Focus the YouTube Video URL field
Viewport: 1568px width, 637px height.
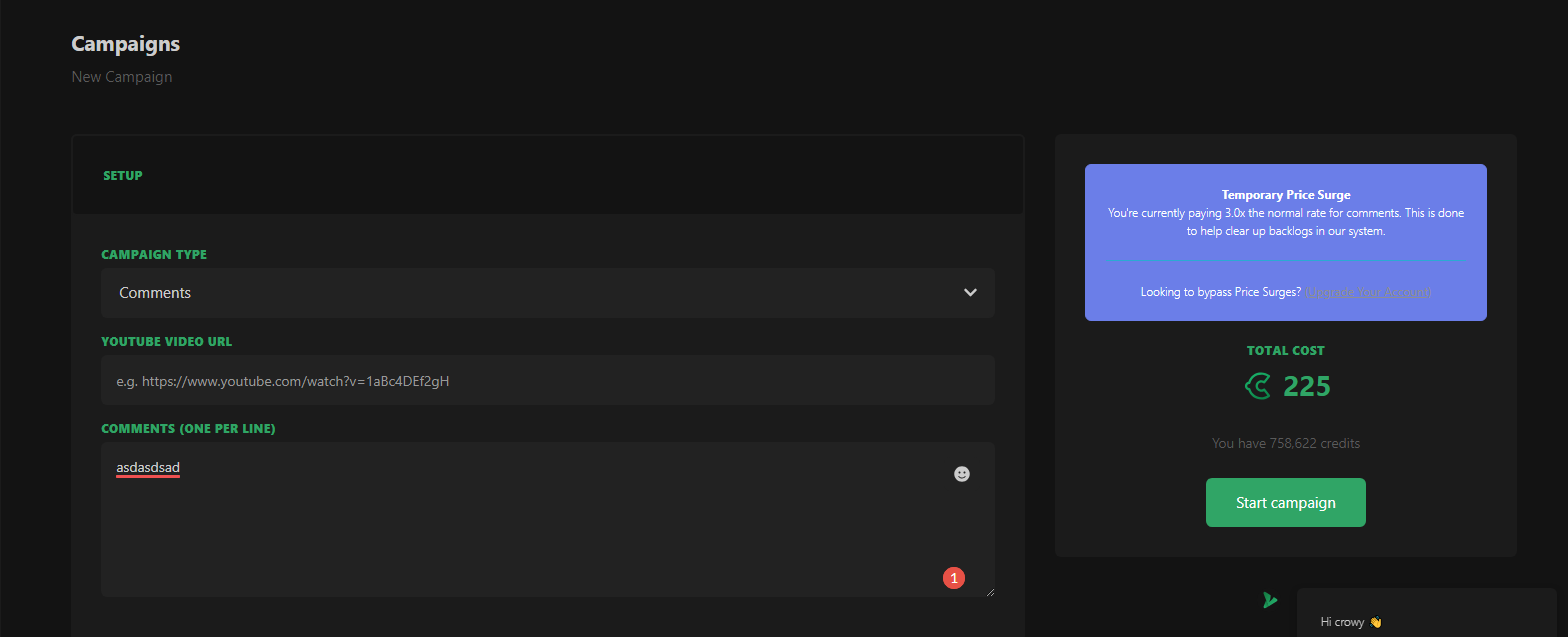(x=547, y=381)
